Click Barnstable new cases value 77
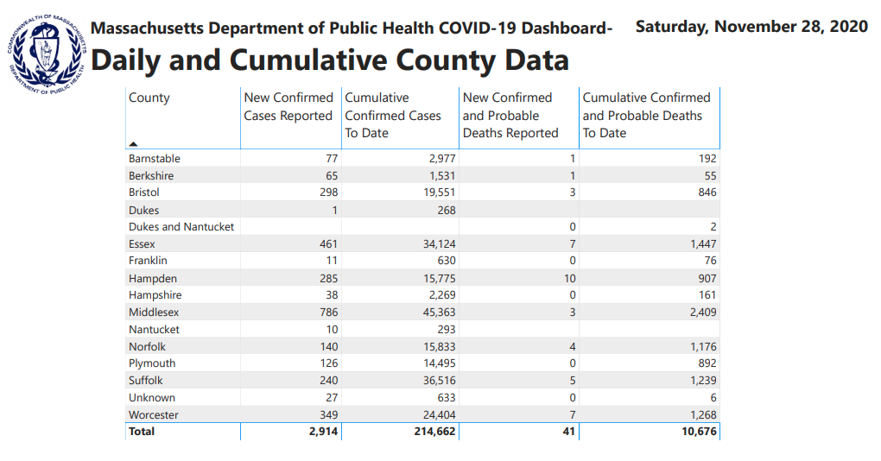 point(331,159)
